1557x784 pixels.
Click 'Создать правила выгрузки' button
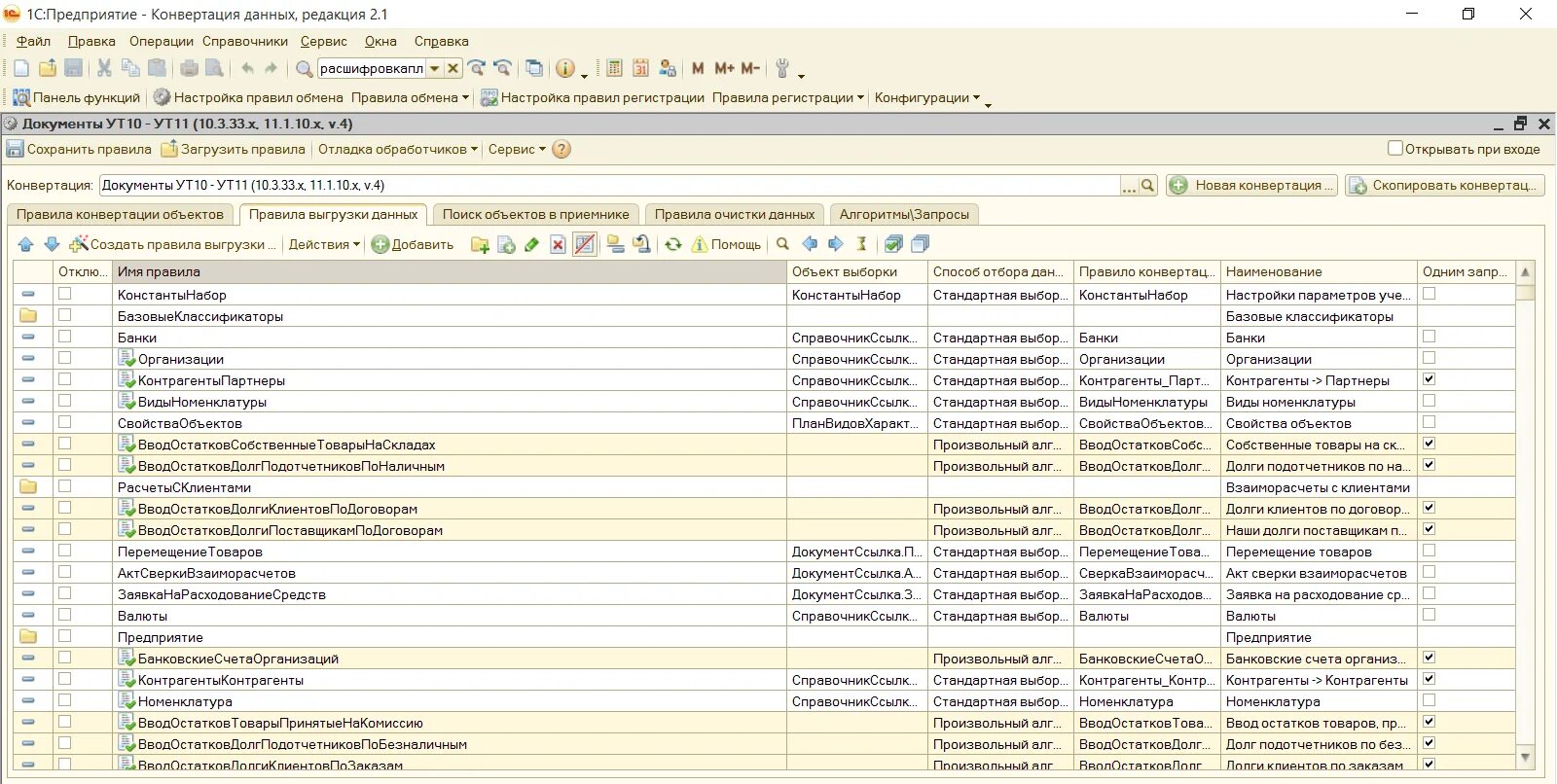pos(172,244)
